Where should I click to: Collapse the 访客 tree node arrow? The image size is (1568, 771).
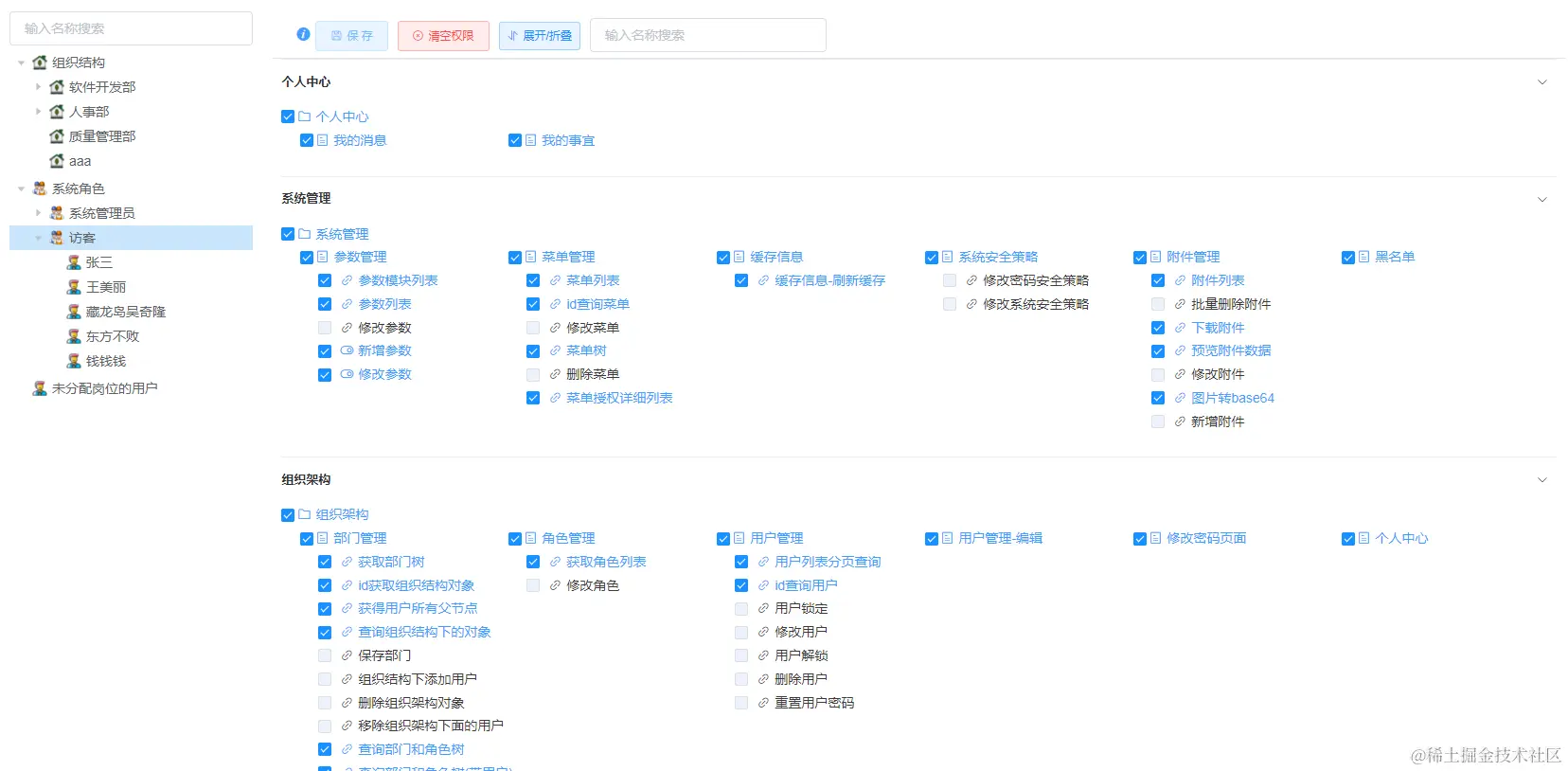click(x=39, y=238)
